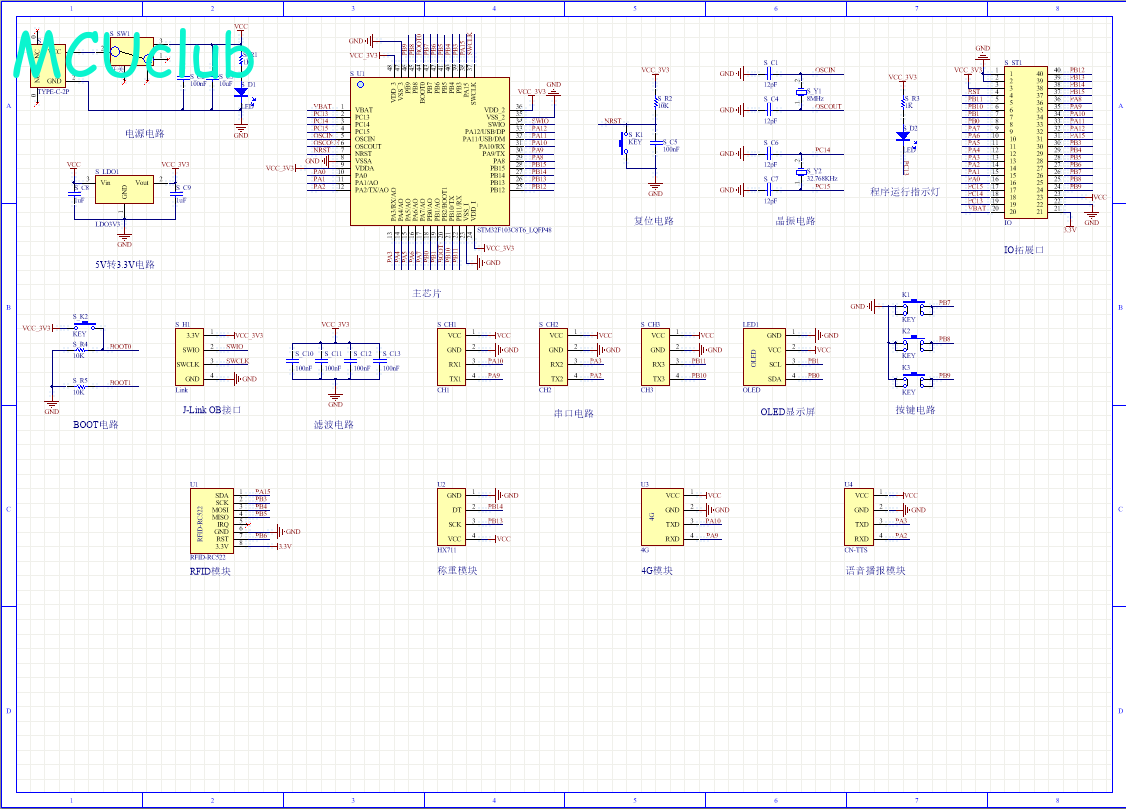Screen dimensions: 1126x809
Task: Click the 'STM32F103C8T6_LQFP48' part label
Action: pyautogui.click(x=514, y=230)
